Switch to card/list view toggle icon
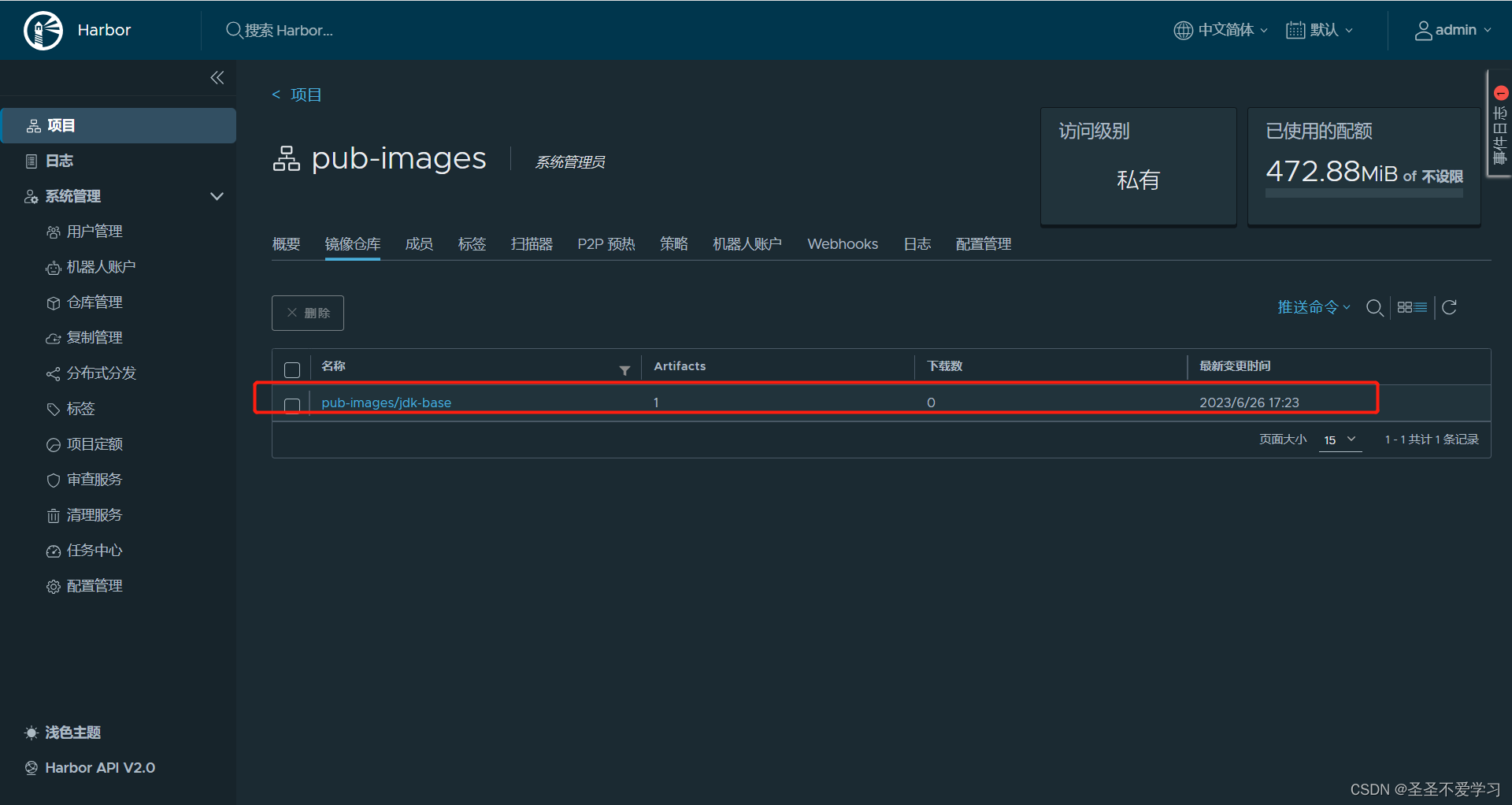This screenshot has width=1512, height=805. coord(1412,307)
